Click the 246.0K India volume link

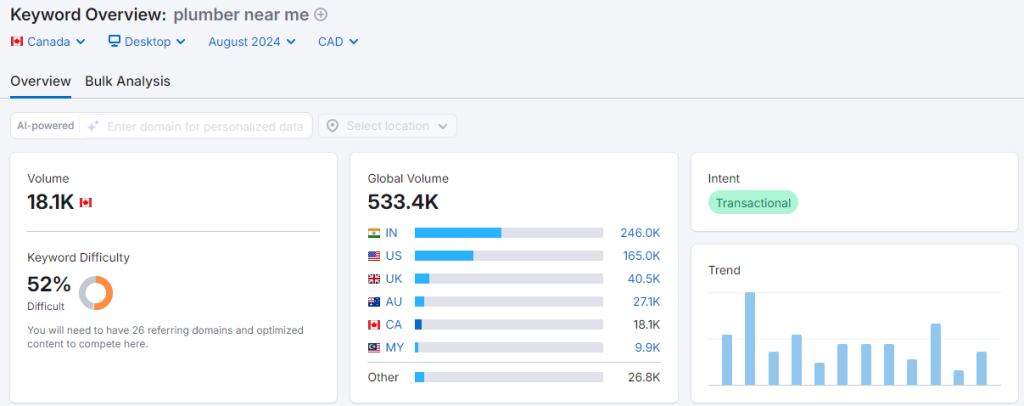coord(640,232)
